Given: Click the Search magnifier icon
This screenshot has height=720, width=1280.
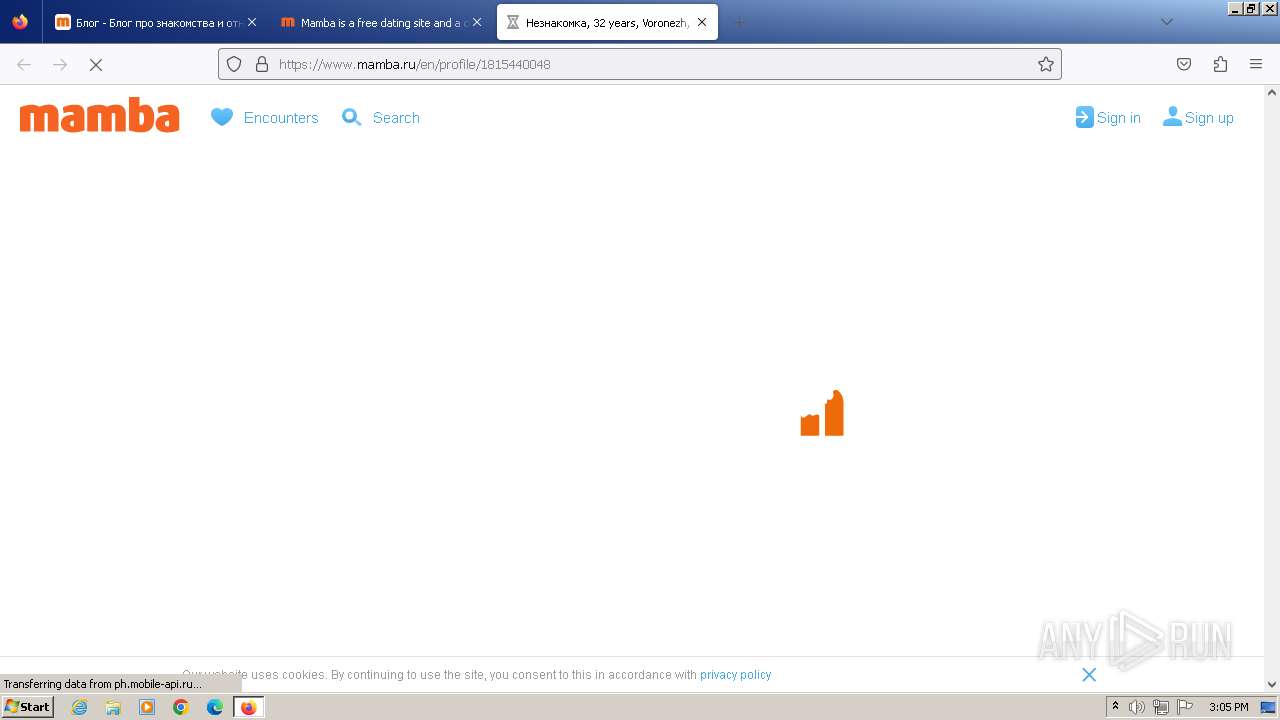Looking at the screenshot, I should coord(352,117).
